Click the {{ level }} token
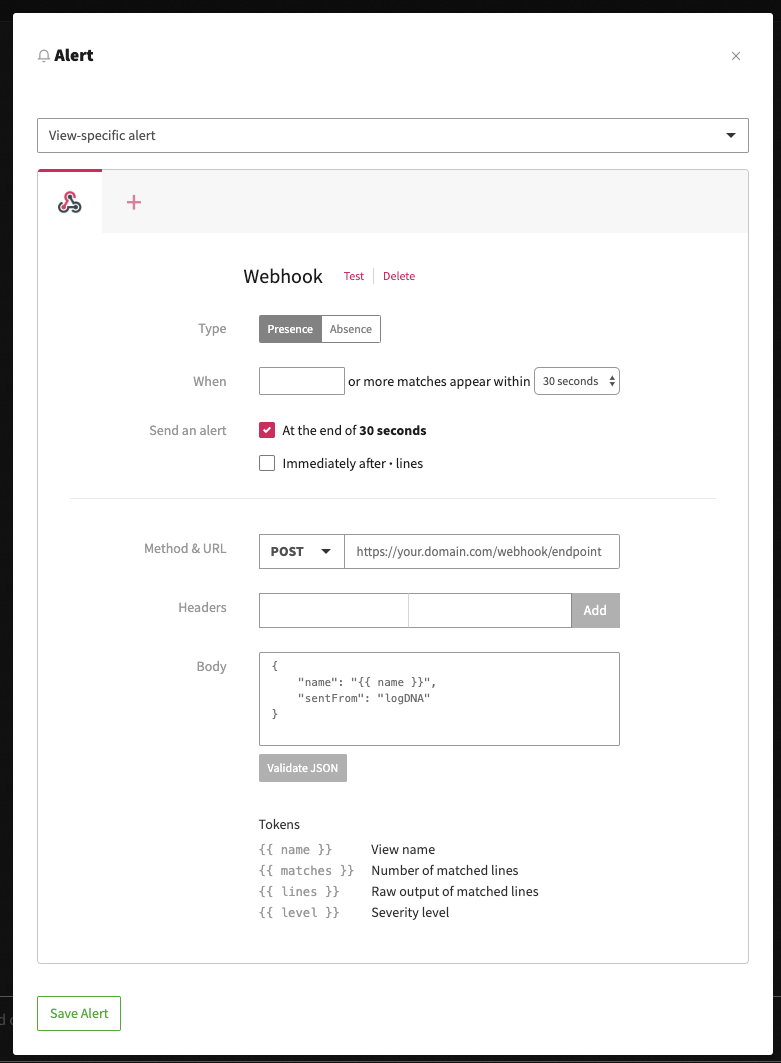Image resolution: width=781 pixels, height=1063 pixels. 299,912
